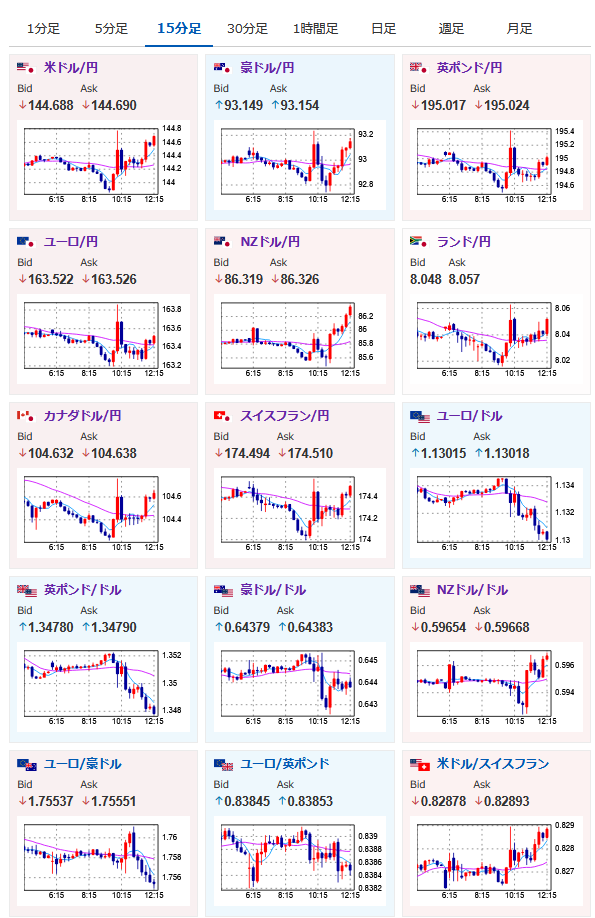Select the 5分足 timeframe tab
Viewport: 595px width, 918px height.
(111, 29)
